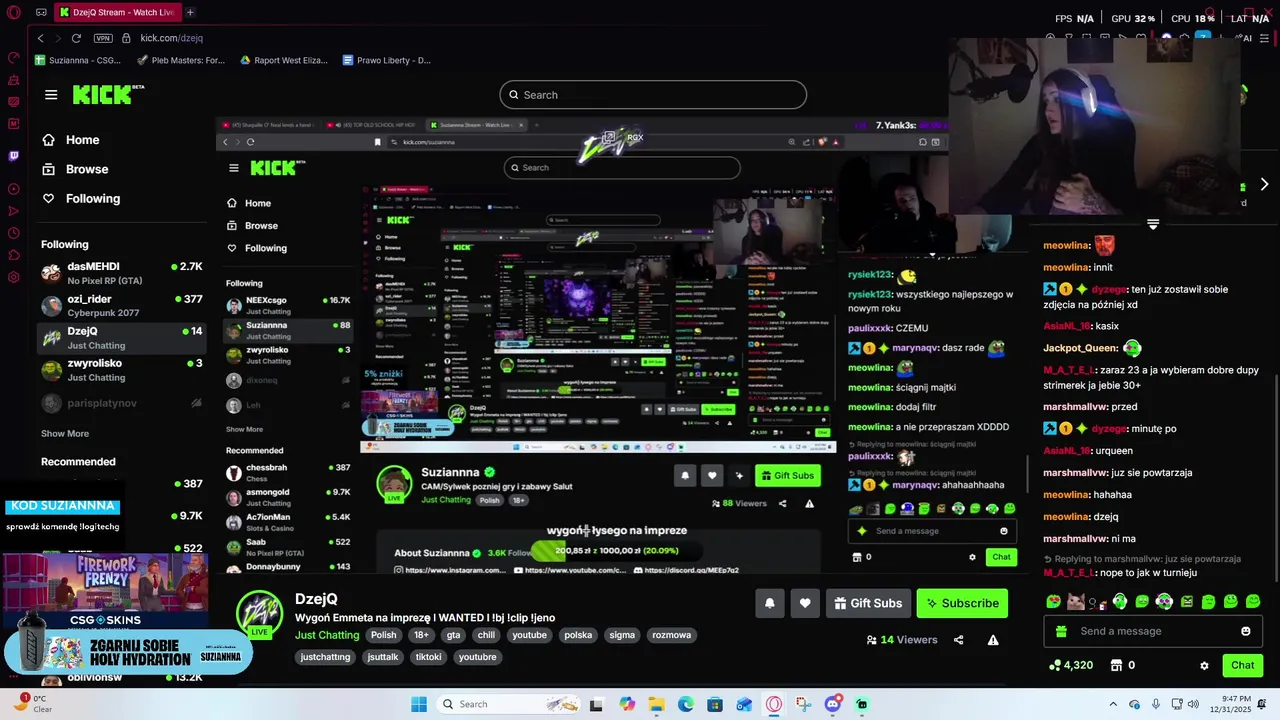Open clock showing 9:47 PM
Image resolution: width=1280 pixels, height=720 pixels.
click(1232, 704)
